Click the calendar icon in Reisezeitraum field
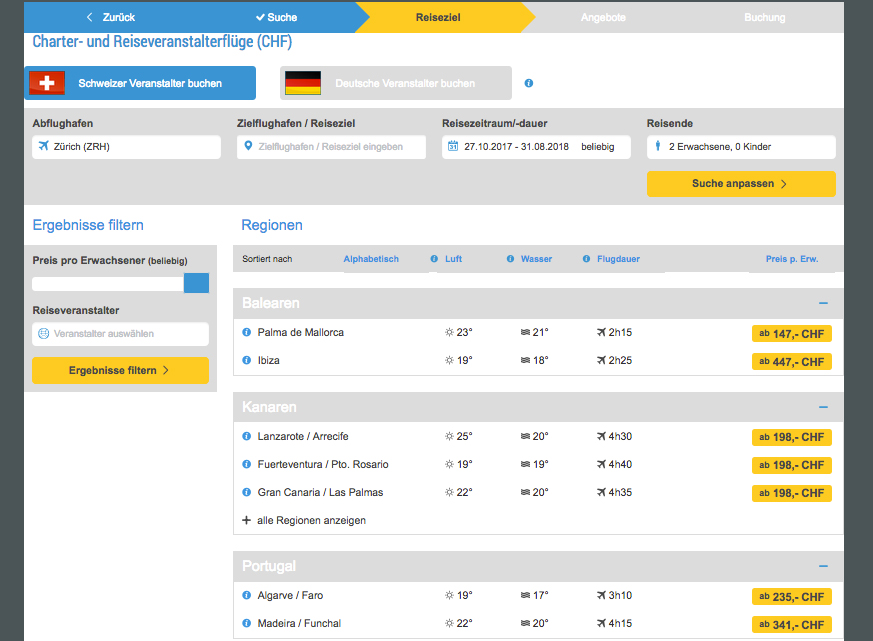The width and height of the screenshot is (873, 641). [x=453, y=147]
